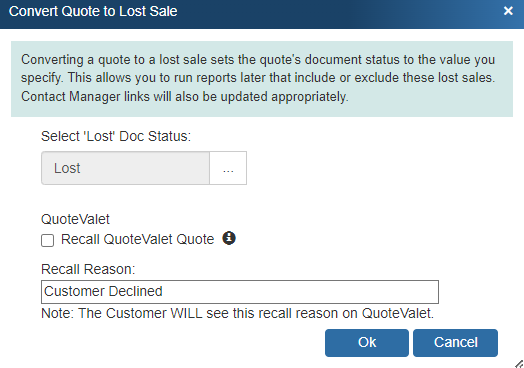Viewport: 524px width, 368px height.
Task: Click the 'Contact Manager links' sentence in the banner
Action: [x=184, y=97]
